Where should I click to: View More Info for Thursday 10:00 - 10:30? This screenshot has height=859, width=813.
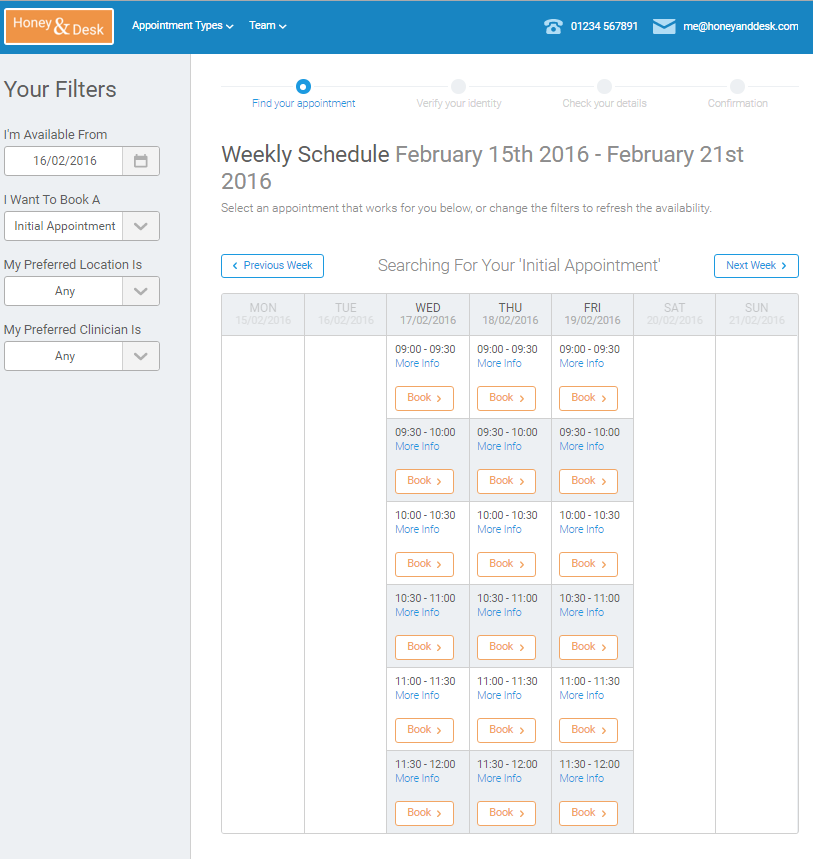499,529
